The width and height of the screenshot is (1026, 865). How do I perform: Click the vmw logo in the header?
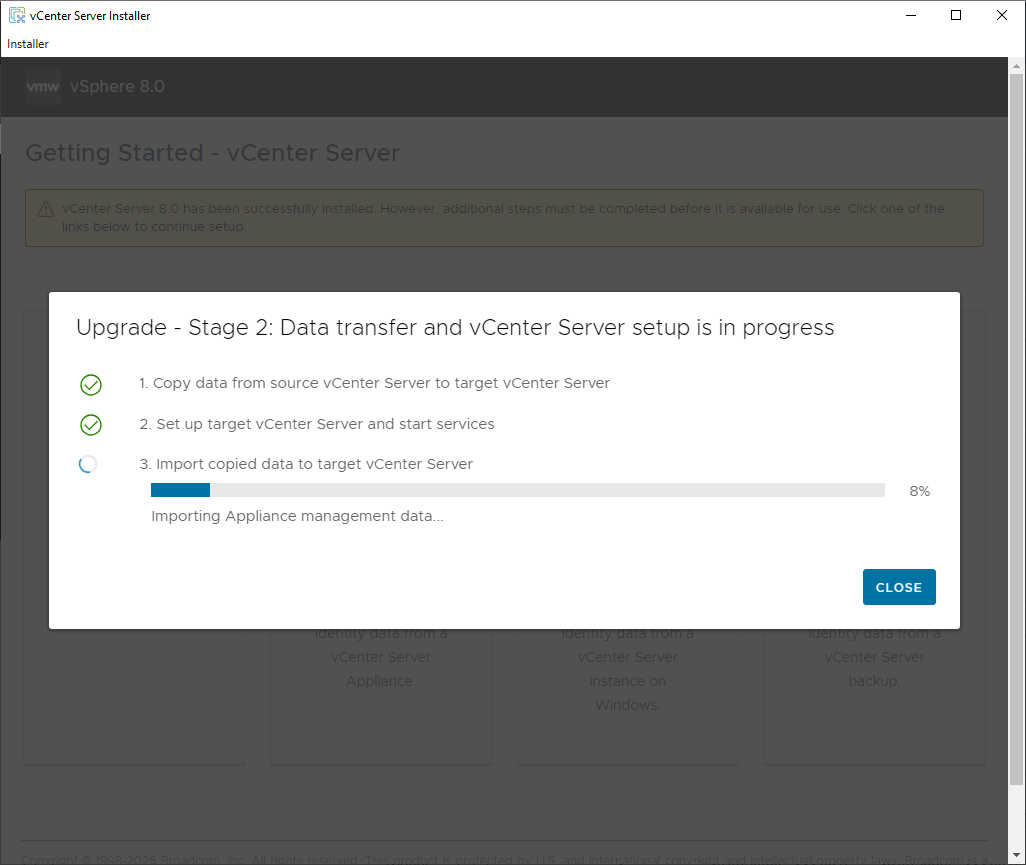tap(43, 87)
